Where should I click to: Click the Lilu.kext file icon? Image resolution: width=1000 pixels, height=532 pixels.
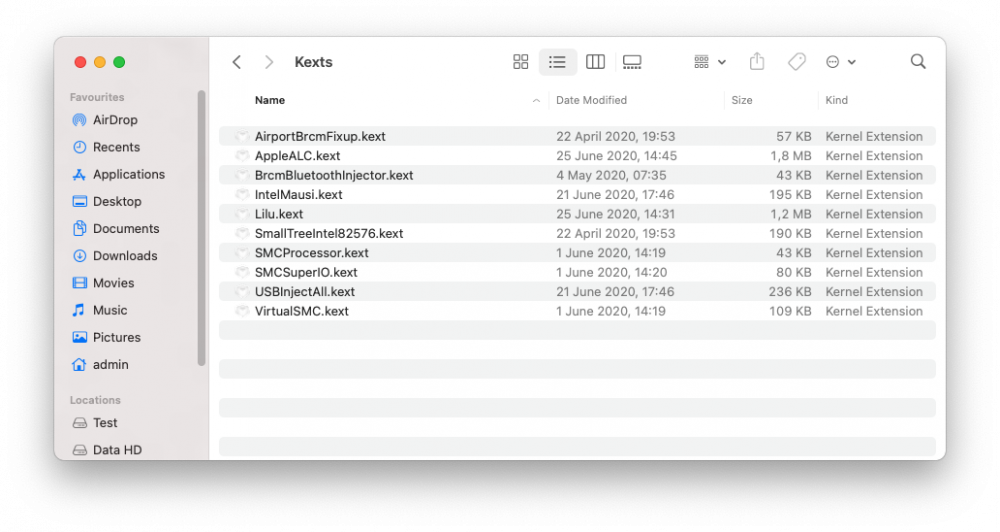pyautogui.click(x=242, y=214)
